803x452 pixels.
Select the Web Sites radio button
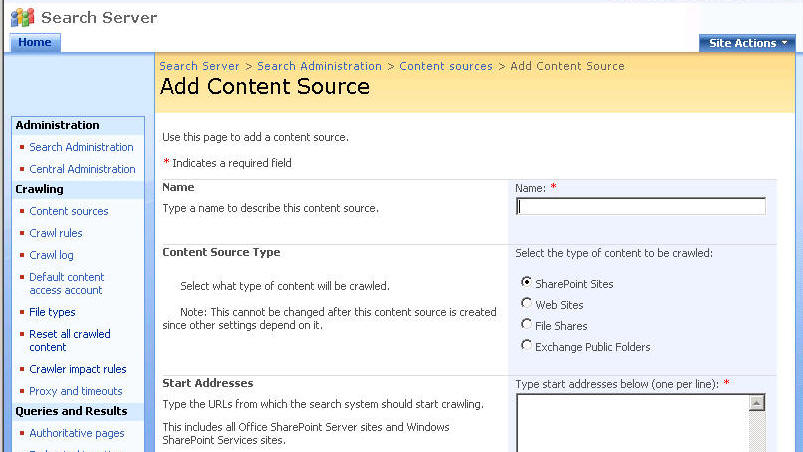(526, 303)
